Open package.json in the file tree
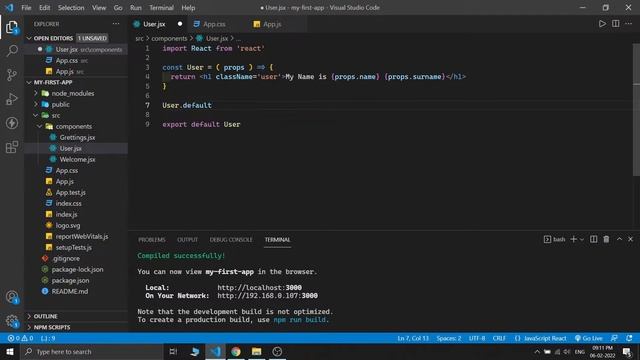Image resolution: width=640 pixels, height=360 pixels. click(x=70, y=280)
